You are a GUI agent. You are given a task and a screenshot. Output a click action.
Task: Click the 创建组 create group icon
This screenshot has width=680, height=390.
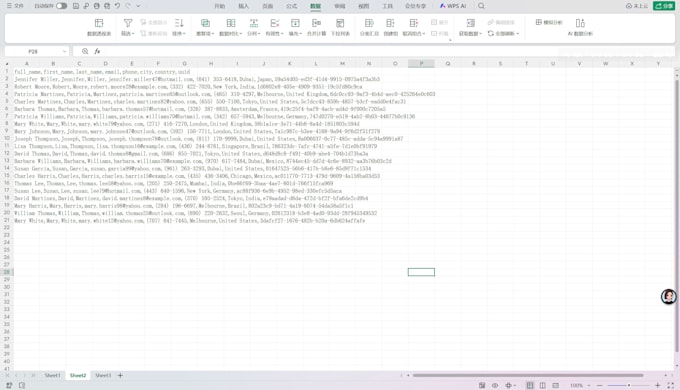(390, 23)
